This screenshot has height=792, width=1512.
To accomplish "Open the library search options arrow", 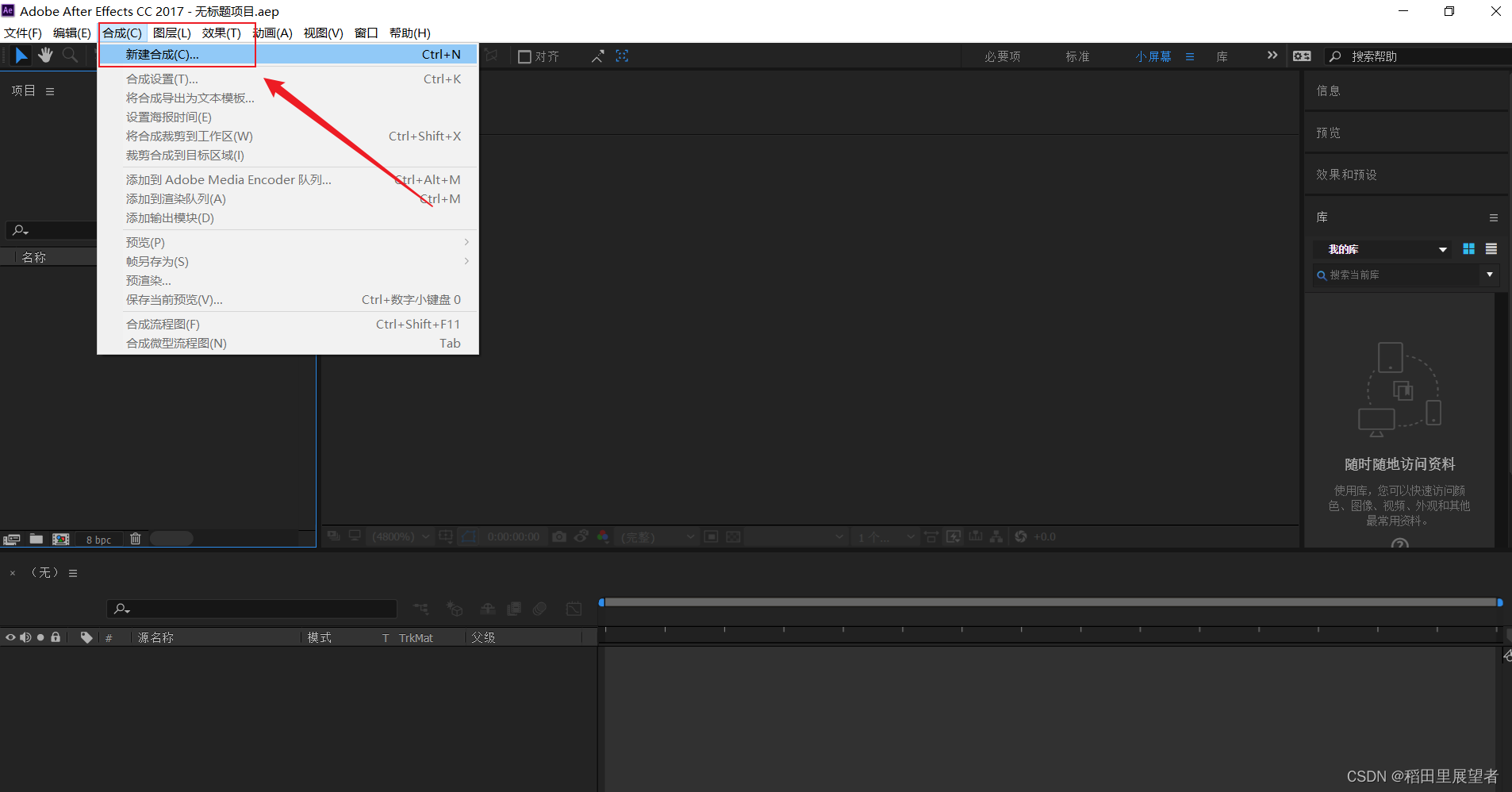I will pos(1490,275).
